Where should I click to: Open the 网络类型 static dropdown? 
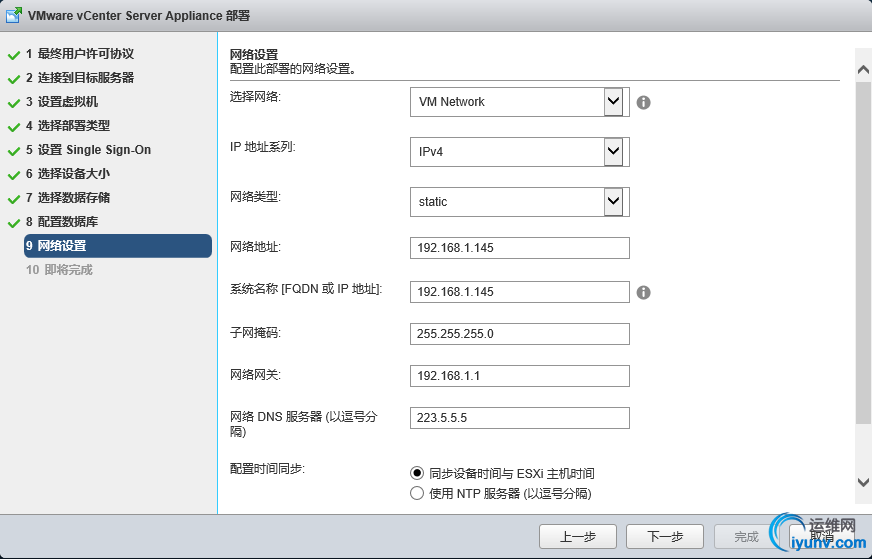(519, 201)
